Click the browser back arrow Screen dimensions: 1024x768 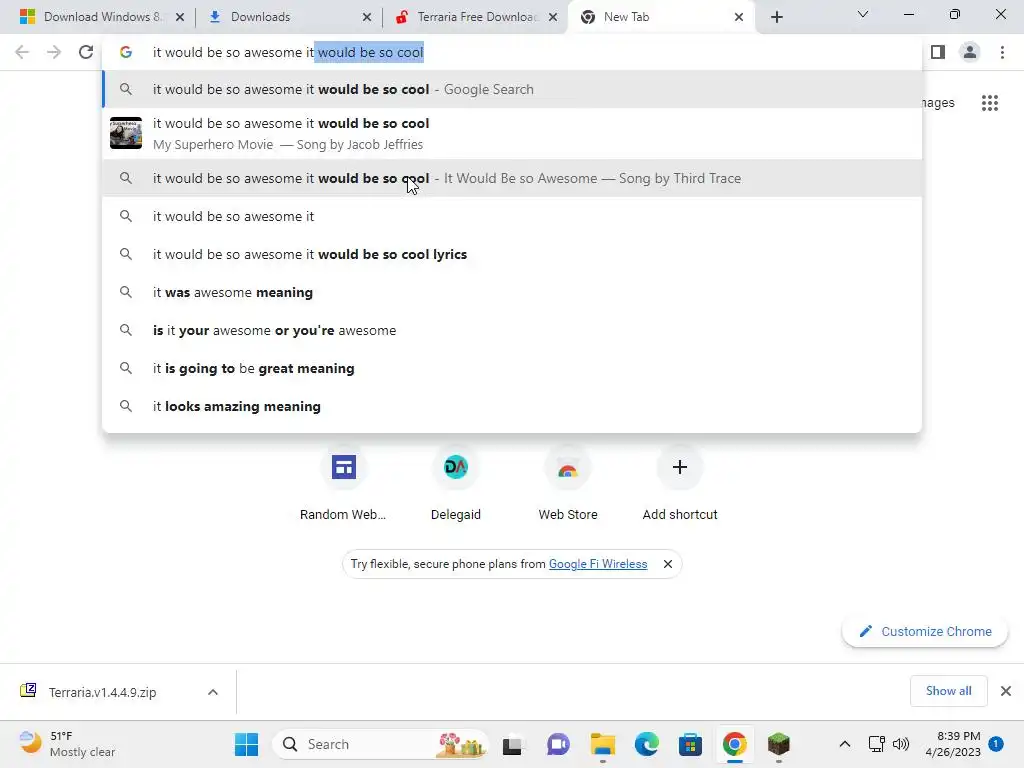[22, 52]
